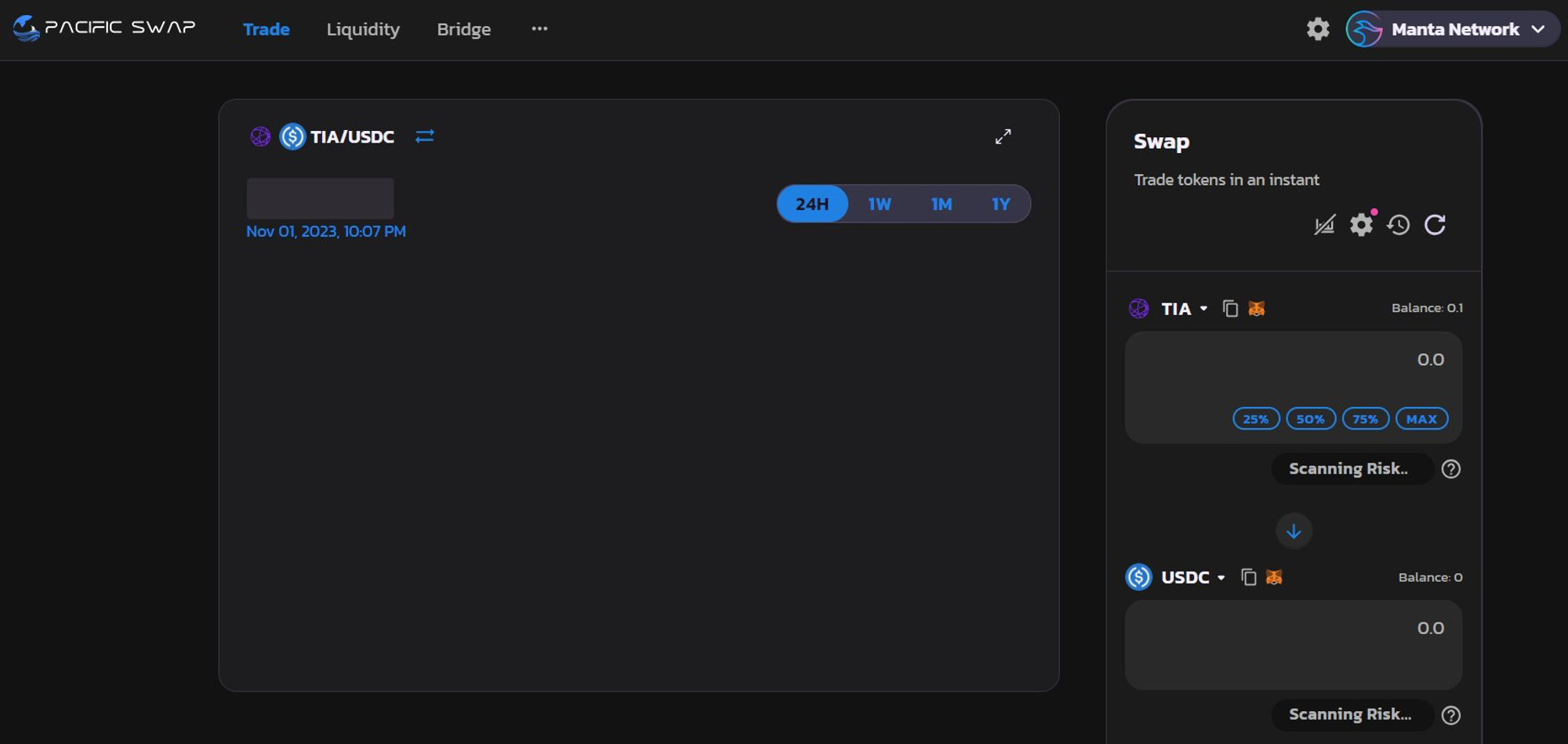Image resolution: width=1568 pixels, height=744 pixels.
Task: Select the 1W chart timeframe
Action: coord(879,204)
